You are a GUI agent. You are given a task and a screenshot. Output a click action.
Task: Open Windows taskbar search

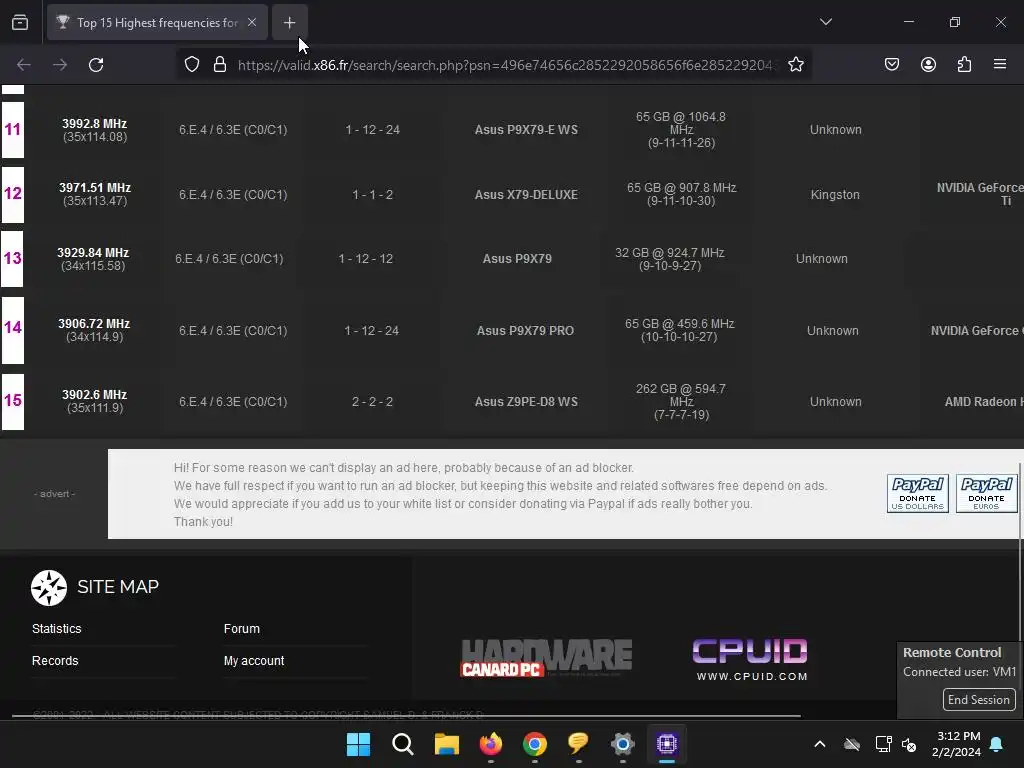[402, 744]
